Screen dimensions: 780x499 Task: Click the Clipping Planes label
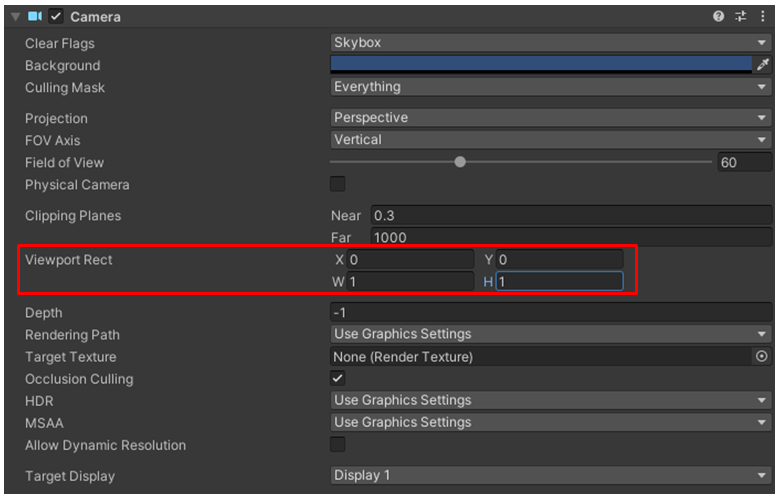(73, 215)
